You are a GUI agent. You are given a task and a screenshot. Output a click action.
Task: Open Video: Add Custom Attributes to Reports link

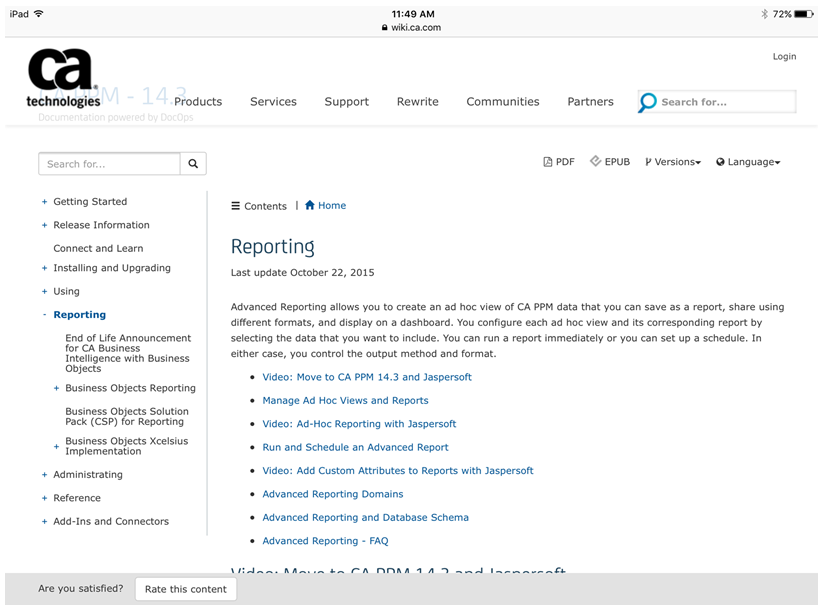coord(398,471)
